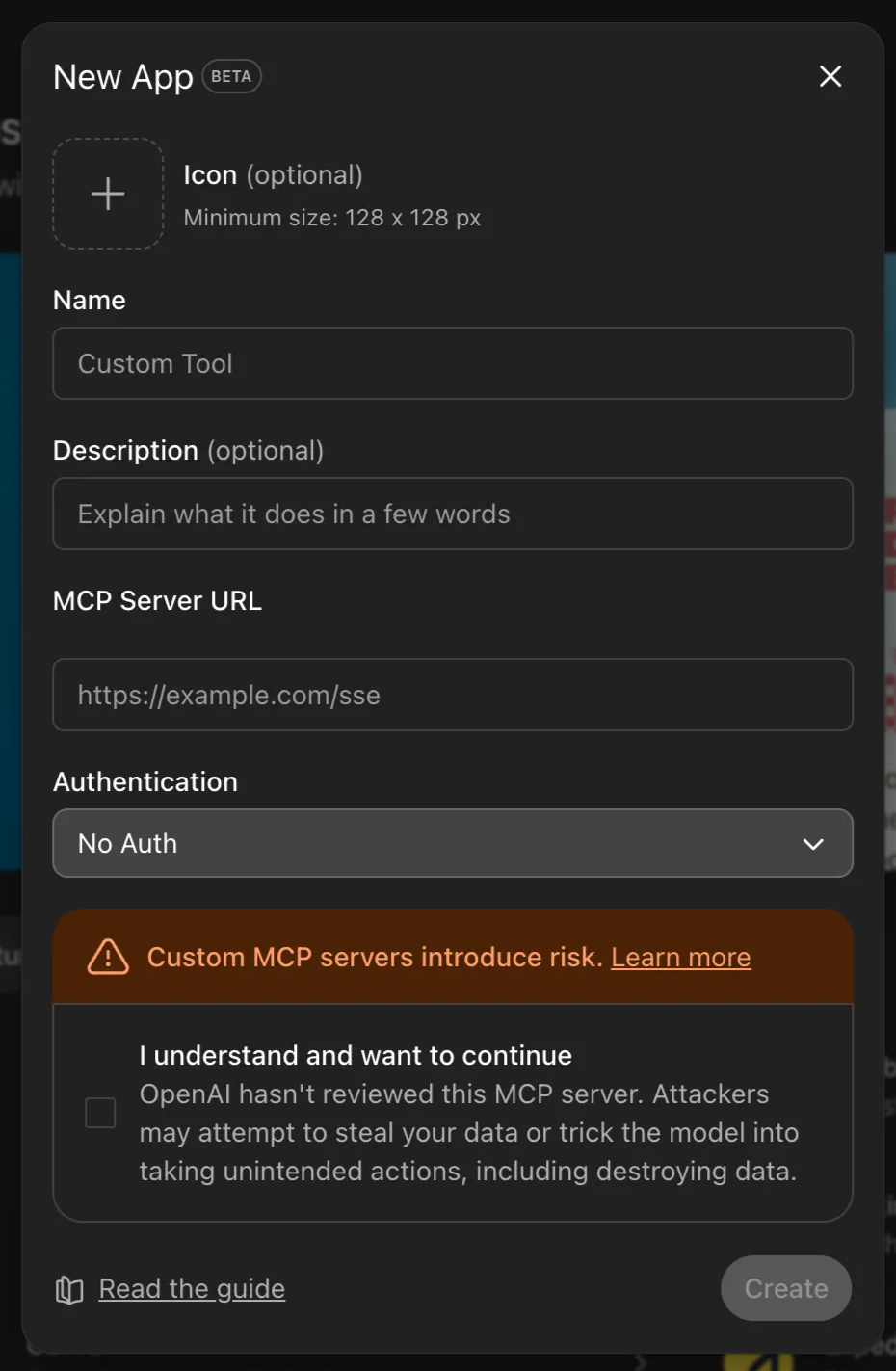Viewport: 896px width, 1371px height.
Task: Click the open book icon beside Read the guide
Action: click(x=68, y=1288)
